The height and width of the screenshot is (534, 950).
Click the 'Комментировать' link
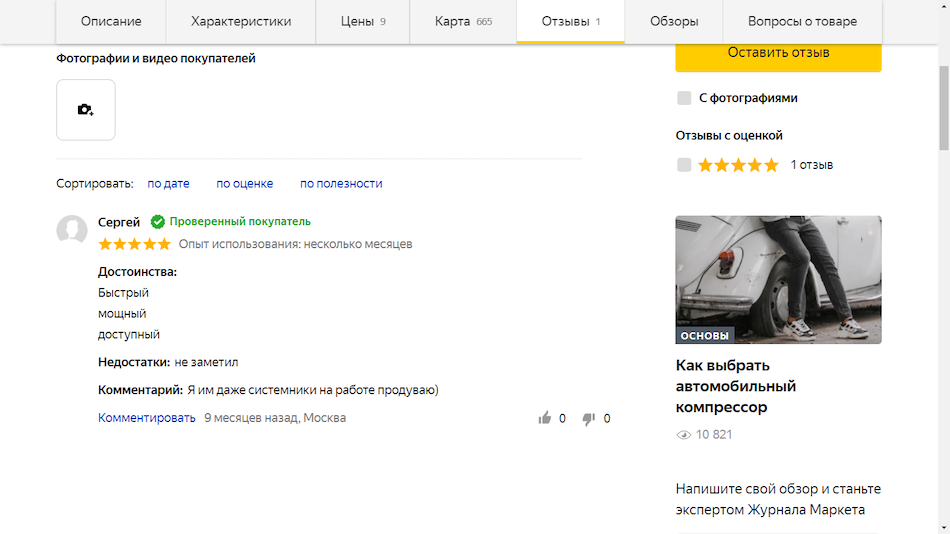146,418
